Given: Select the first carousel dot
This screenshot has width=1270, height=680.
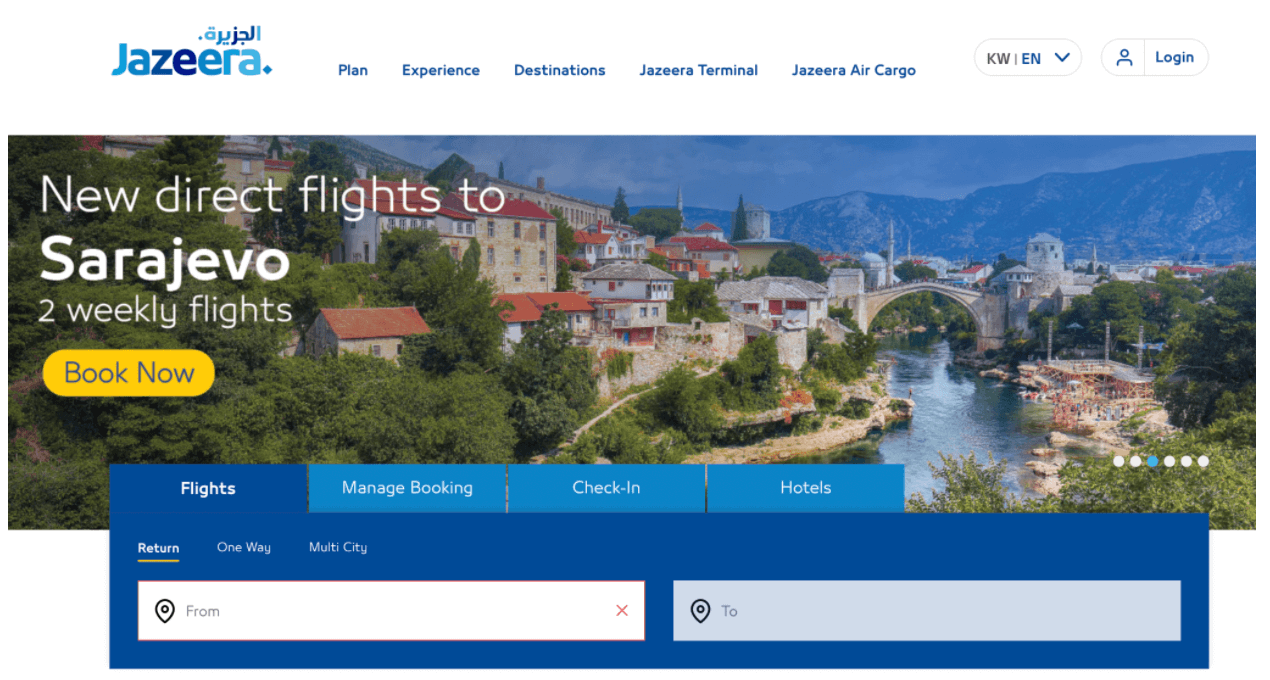Looking at the screenshot, I should click(1119, 461).
